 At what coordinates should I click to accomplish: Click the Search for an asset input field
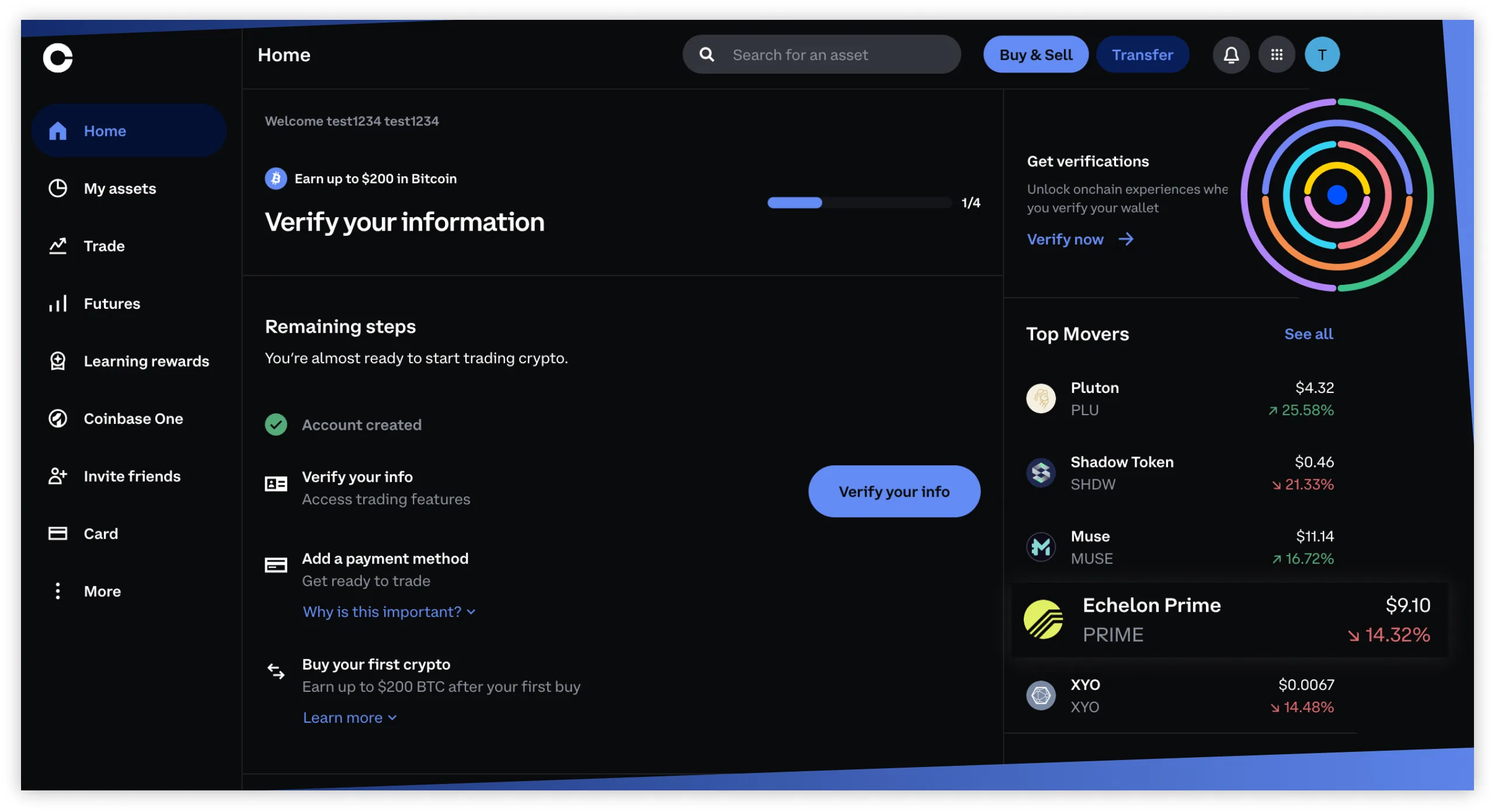click(x=821, y=54)
